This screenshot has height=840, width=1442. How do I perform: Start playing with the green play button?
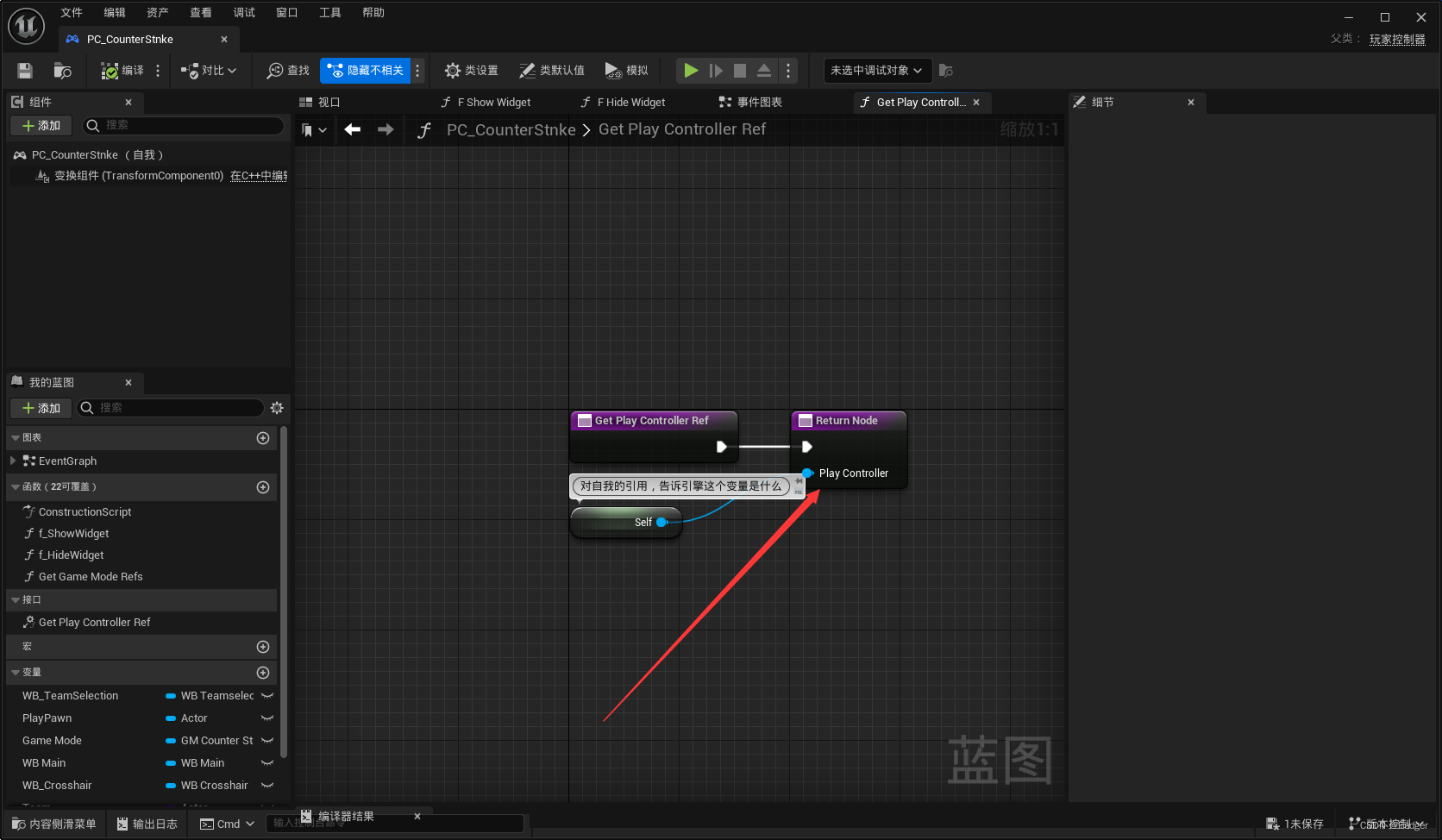pos(690,71)
